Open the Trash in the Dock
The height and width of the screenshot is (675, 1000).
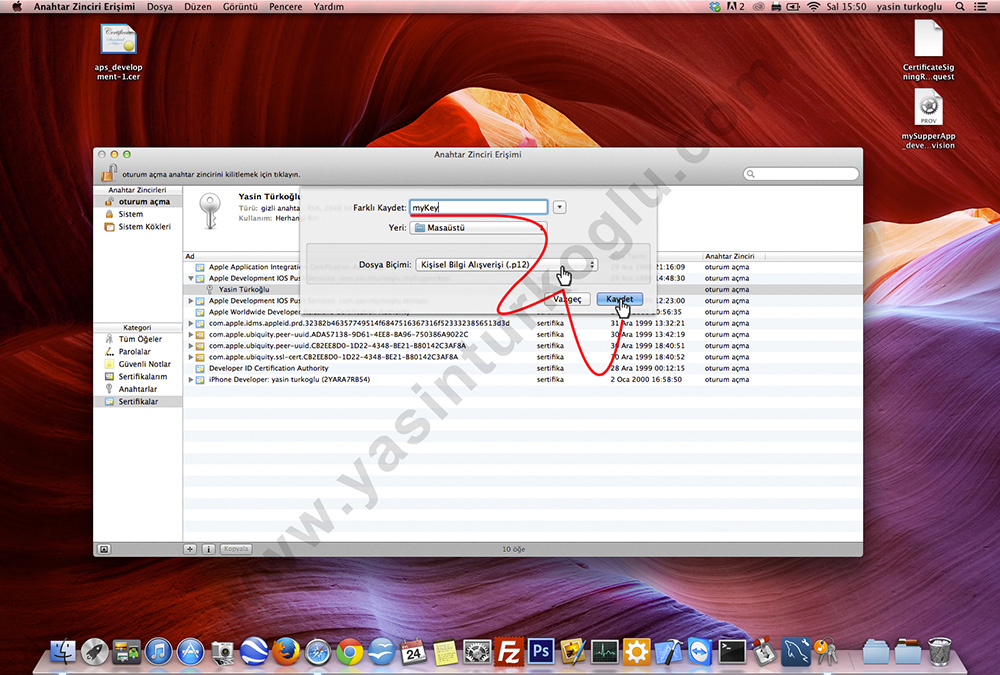click(x=939, y=651)
